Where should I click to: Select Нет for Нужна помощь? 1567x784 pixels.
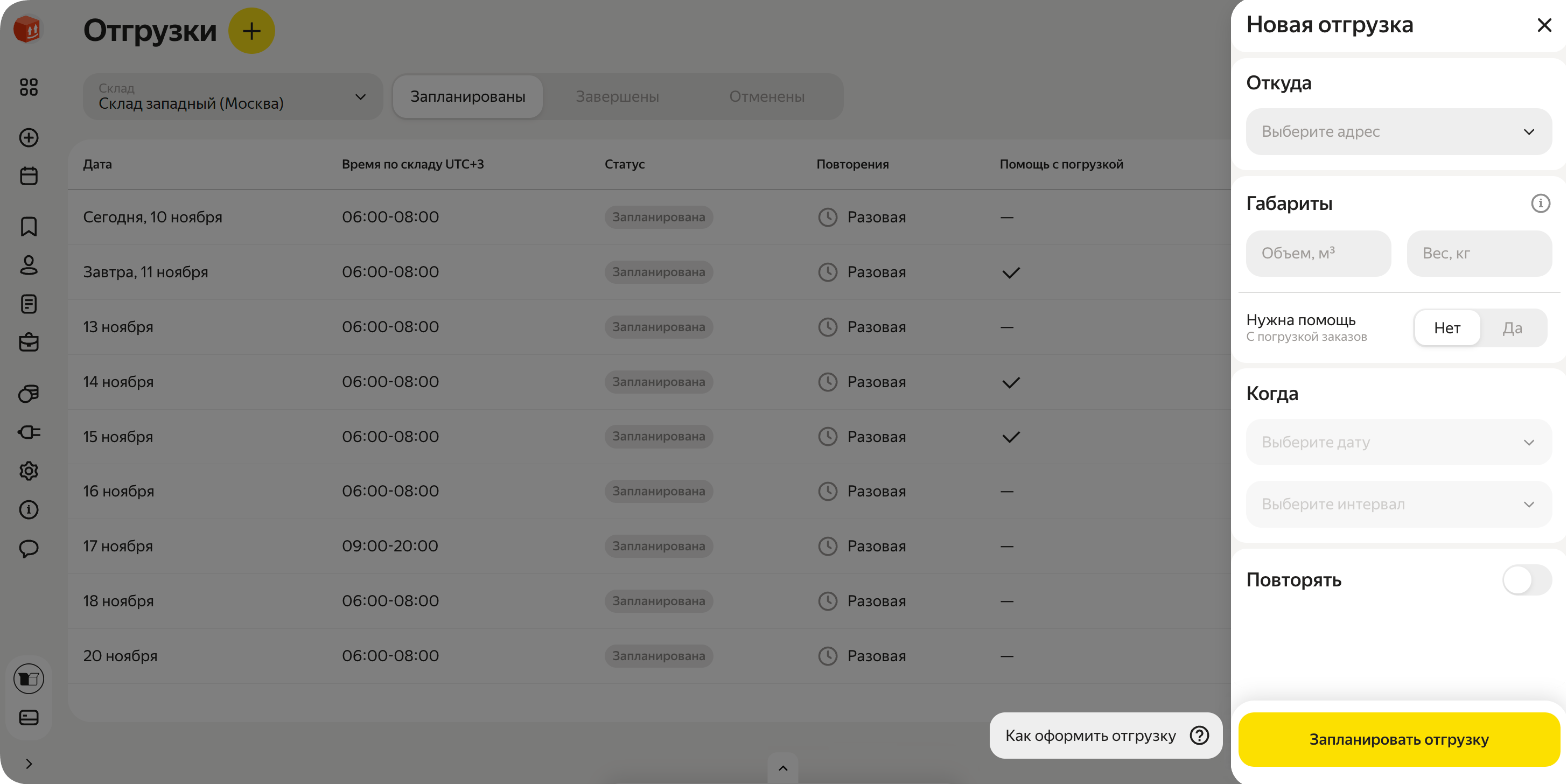click(1446, 328)
